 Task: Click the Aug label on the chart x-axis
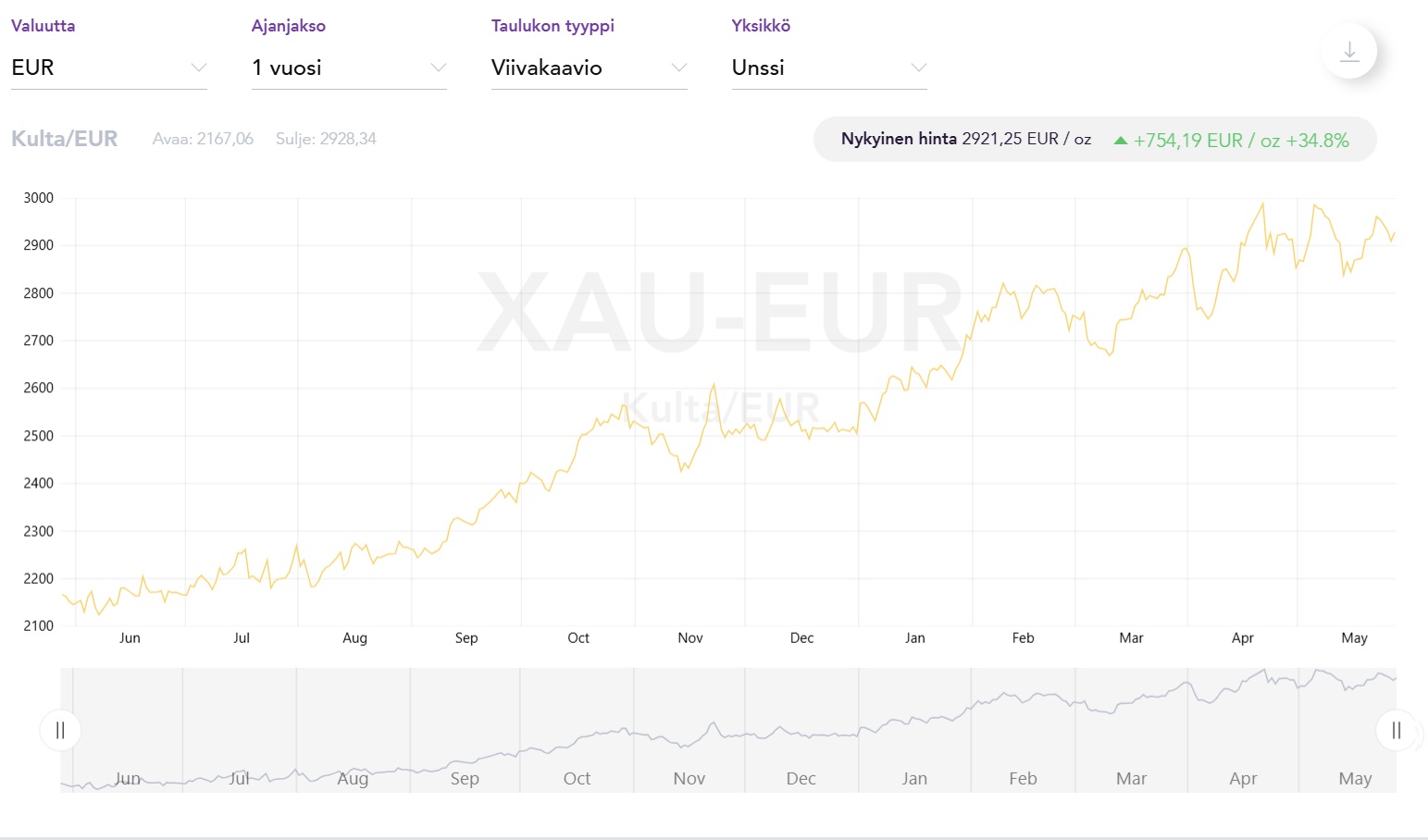point(354,638)
